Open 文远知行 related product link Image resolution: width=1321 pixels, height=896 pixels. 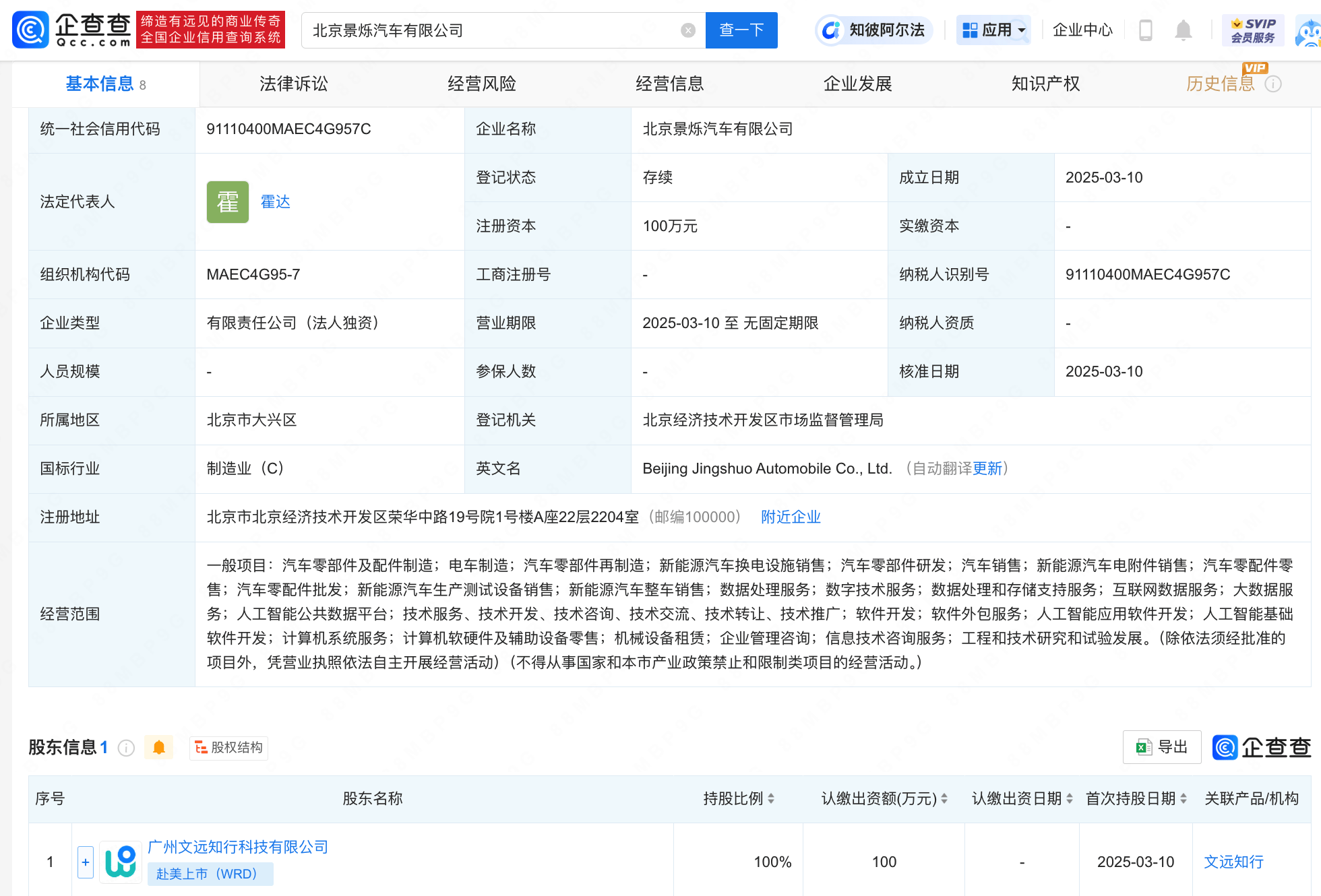pyautogui.click(x=1233, y=862)
